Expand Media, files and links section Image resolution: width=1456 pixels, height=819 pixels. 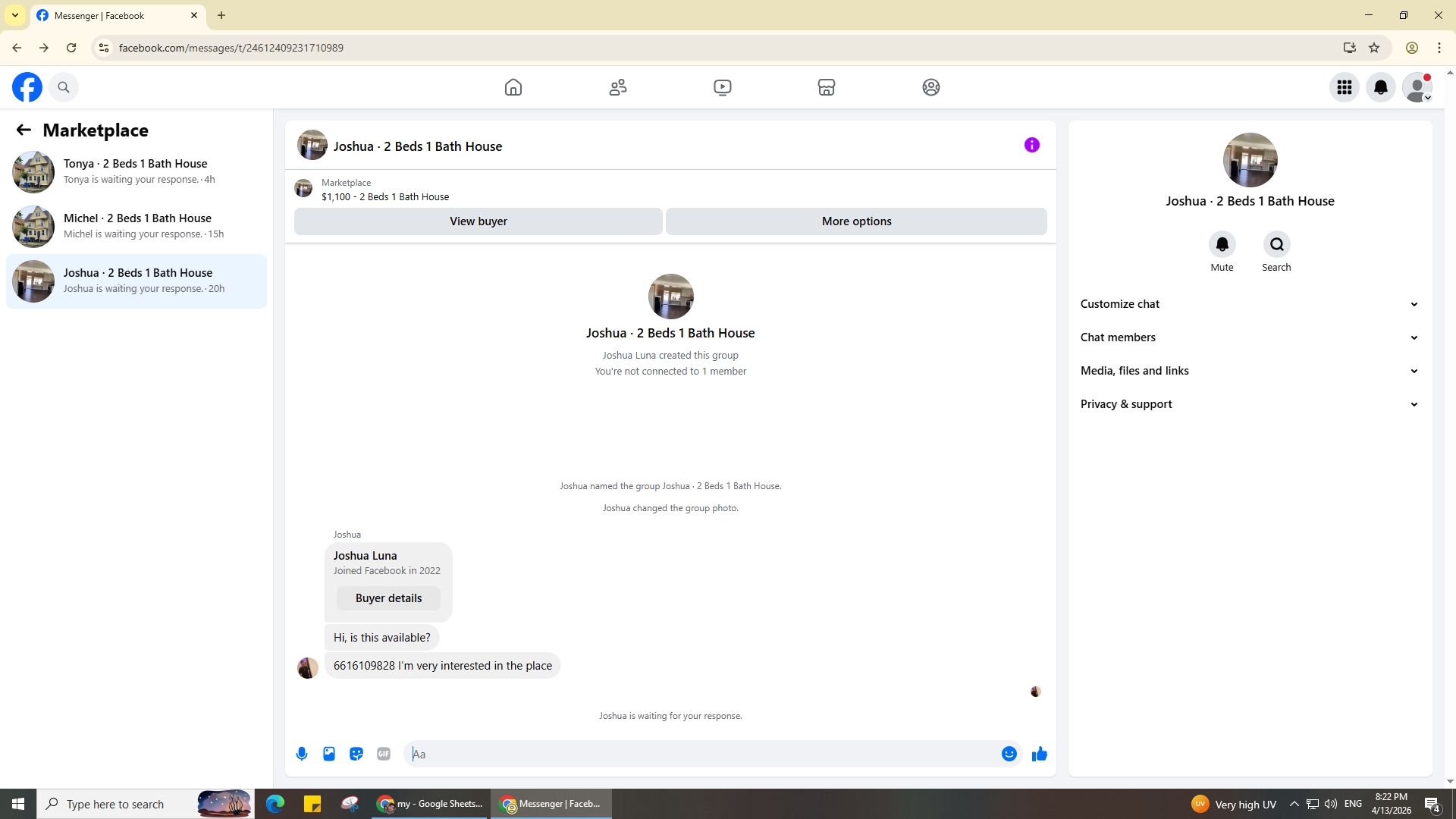1250,371
